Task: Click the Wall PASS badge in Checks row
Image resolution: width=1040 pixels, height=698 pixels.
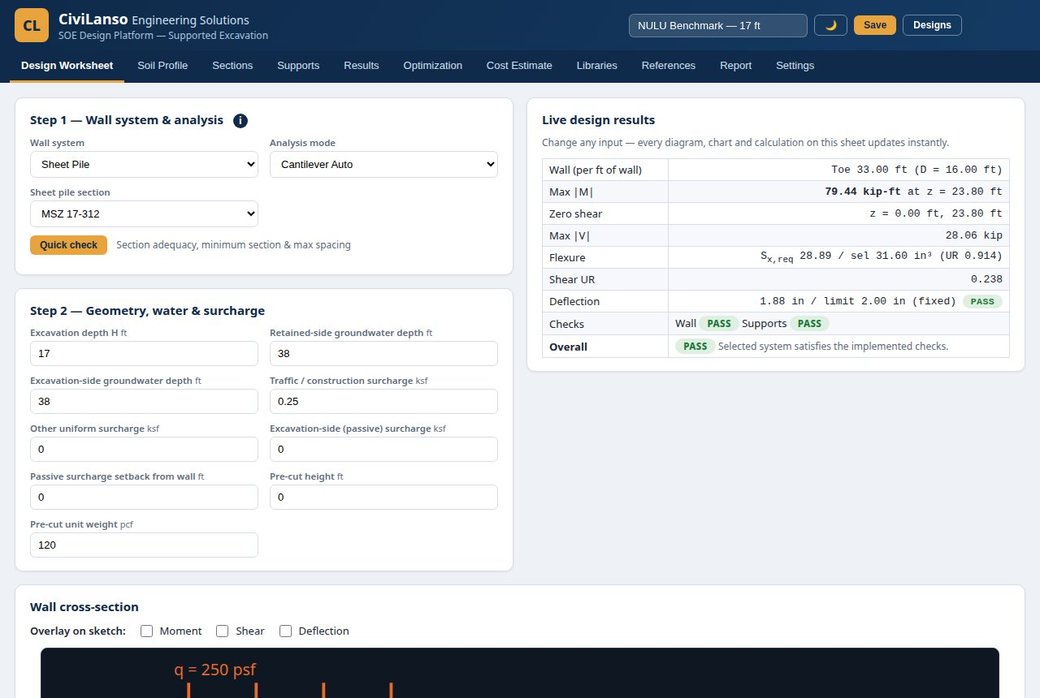Action: coord(719,324)
